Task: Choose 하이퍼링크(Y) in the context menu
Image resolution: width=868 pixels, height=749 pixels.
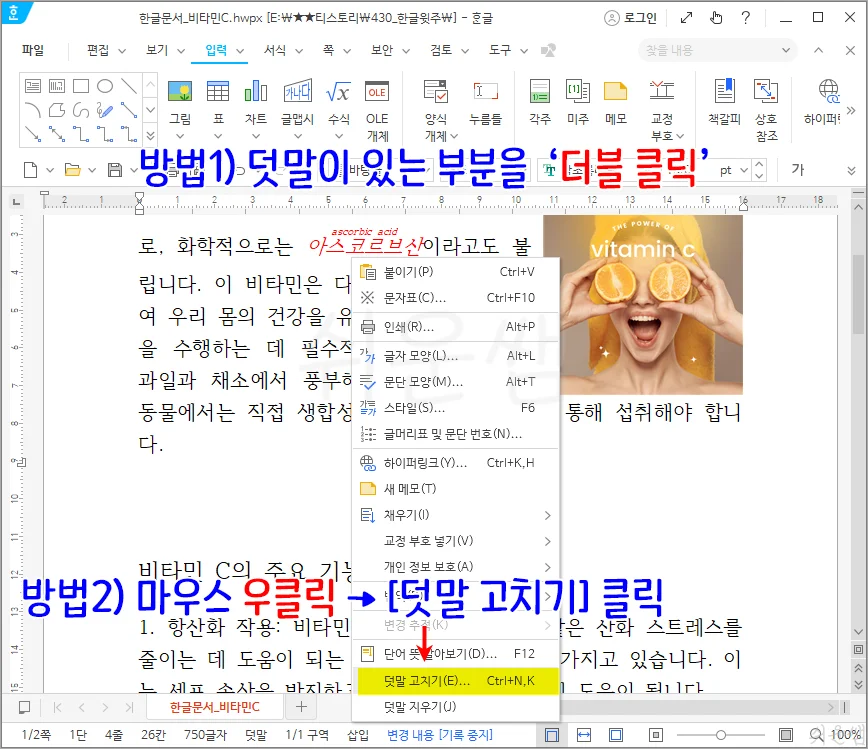Action: [x=455, y=463]
